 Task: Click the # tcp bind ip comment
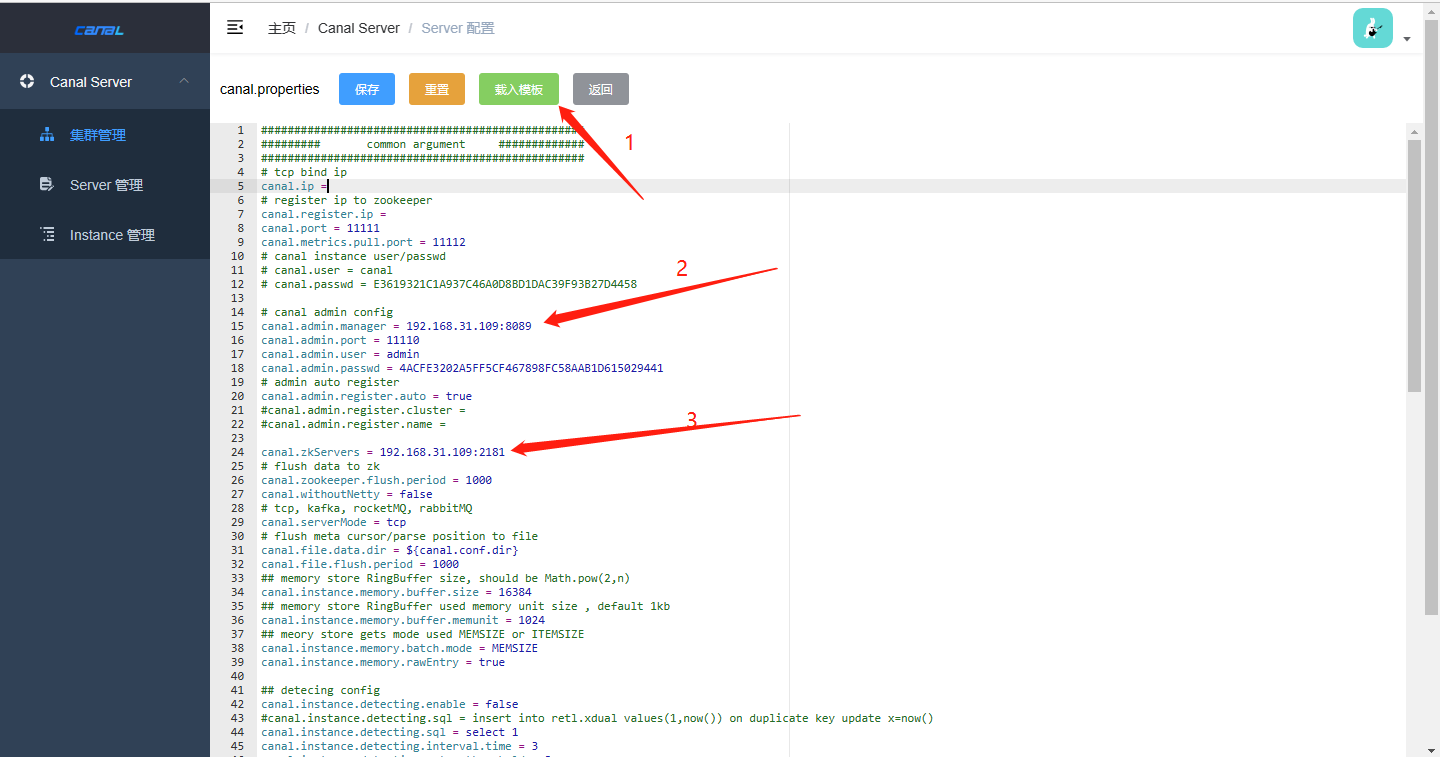pos(304,172)
